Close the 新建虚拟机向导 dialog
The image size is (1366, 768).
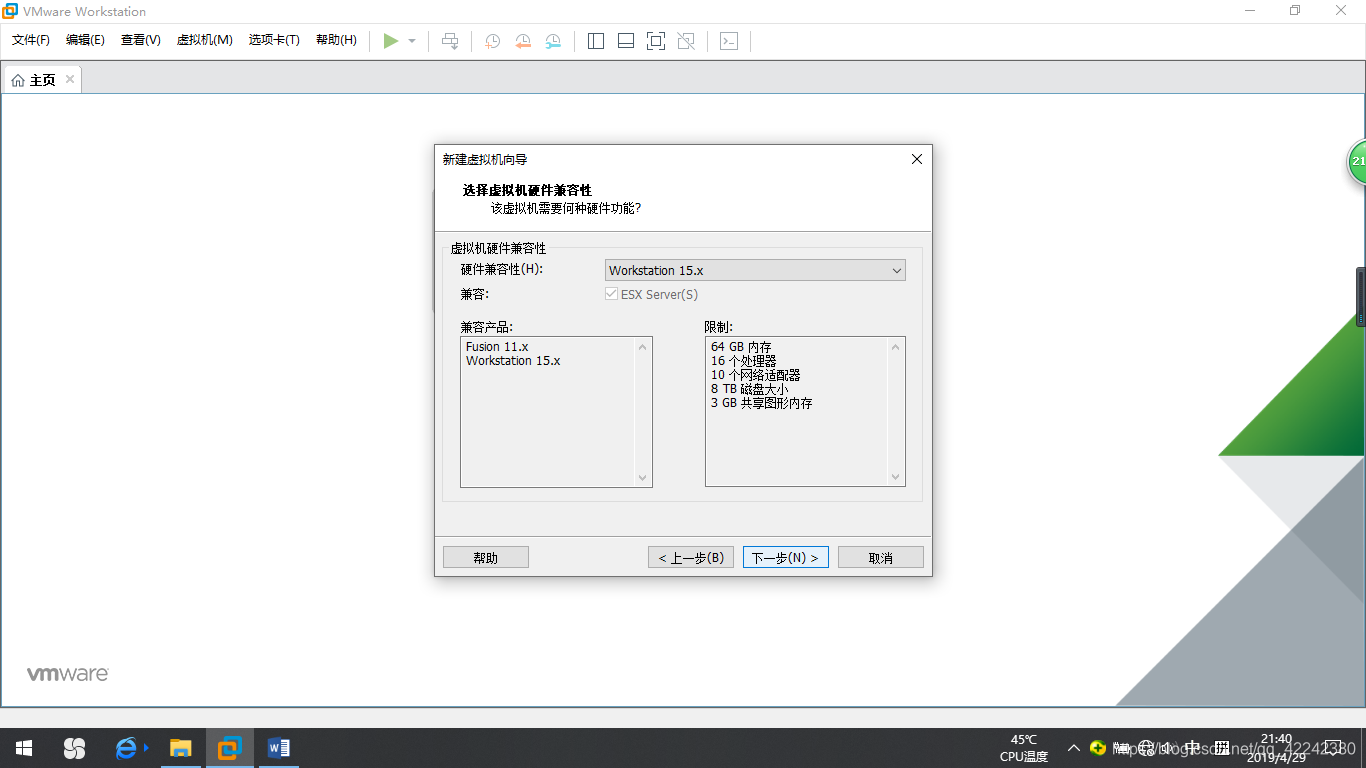[x=917, y=159]
